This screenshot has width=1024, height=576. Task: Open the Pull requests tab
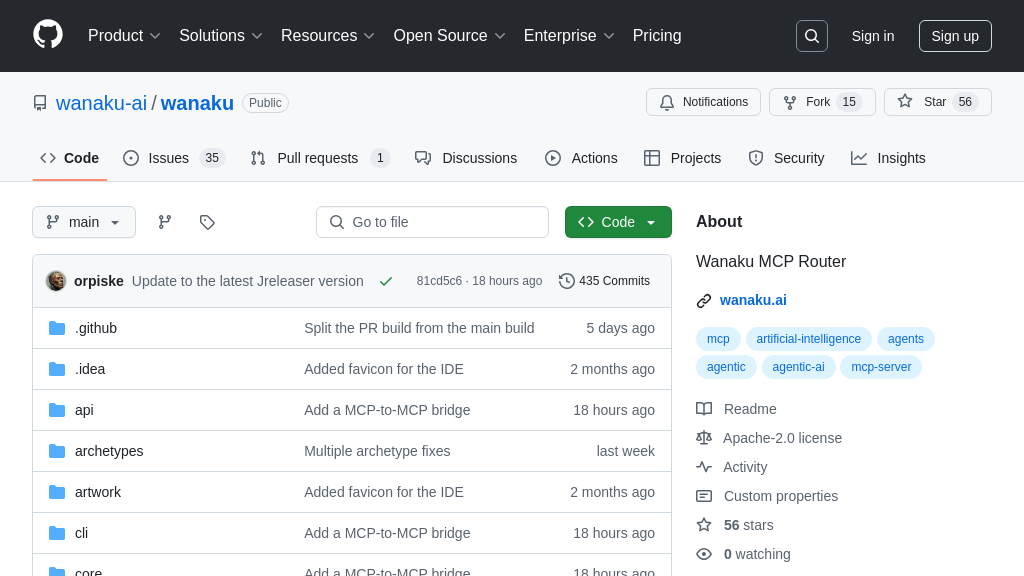(x=320, y=158)
